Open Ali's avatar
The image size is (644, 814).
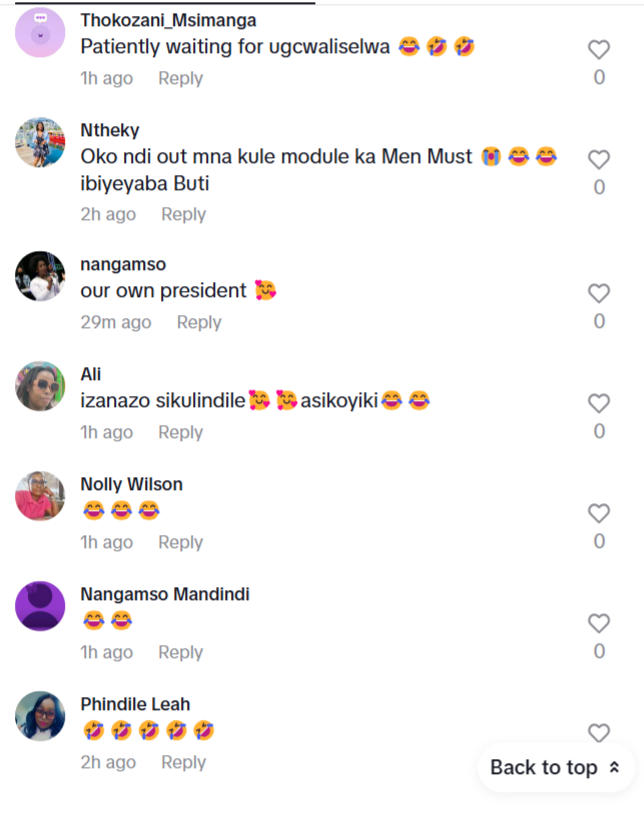click(x=41, y=386)
